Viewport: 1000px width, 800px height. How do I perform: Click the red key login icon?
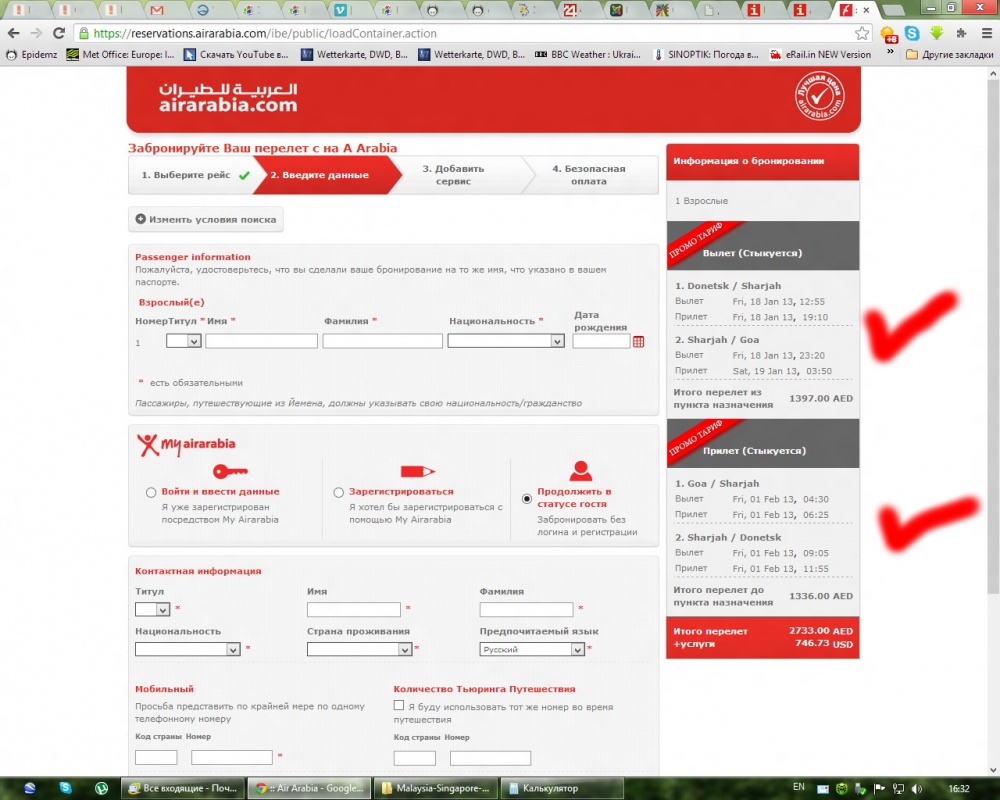230,471
